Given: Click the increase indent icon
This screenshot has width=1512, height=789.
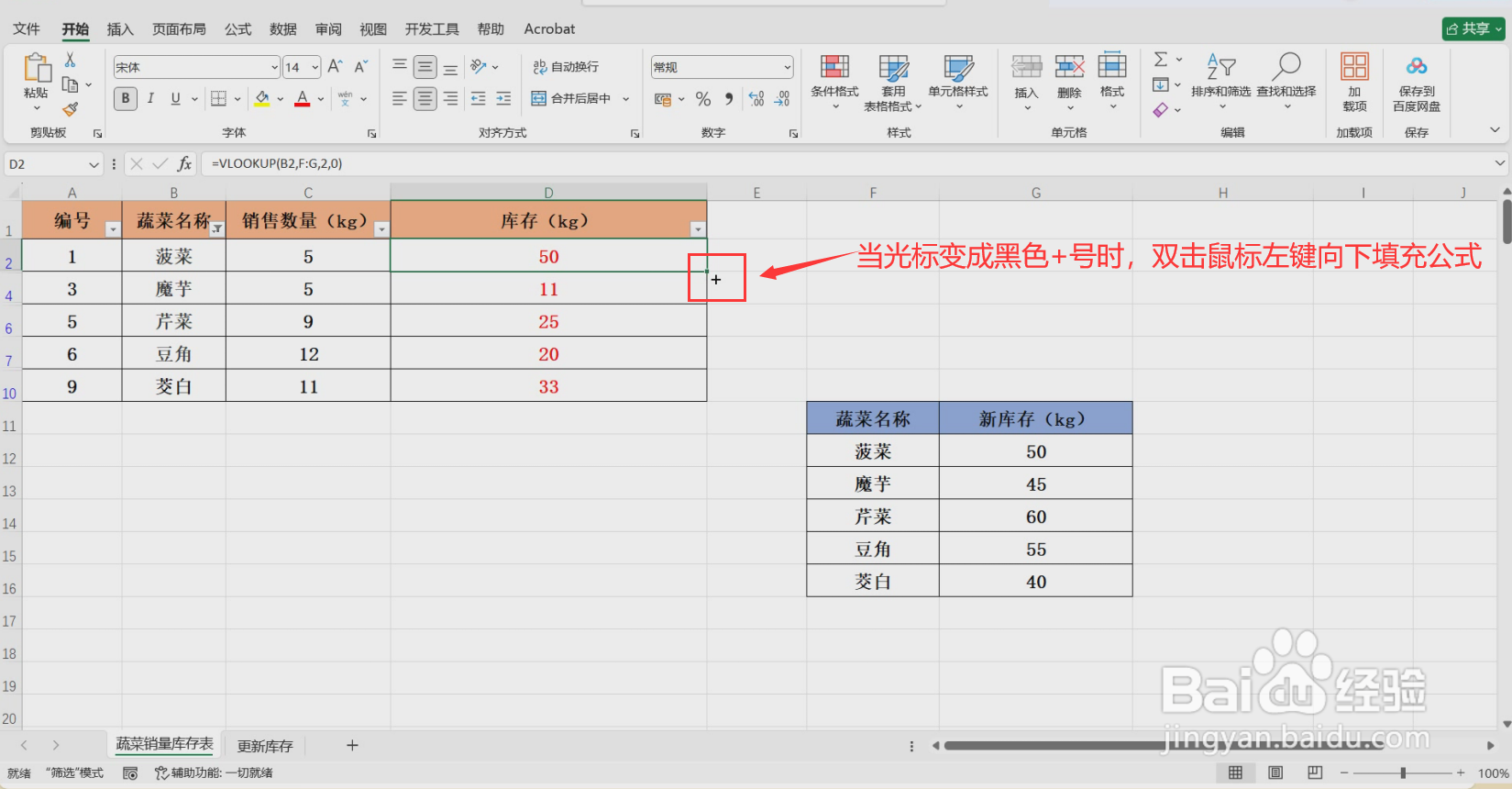Looking at the screenshot, I should 503,98.
